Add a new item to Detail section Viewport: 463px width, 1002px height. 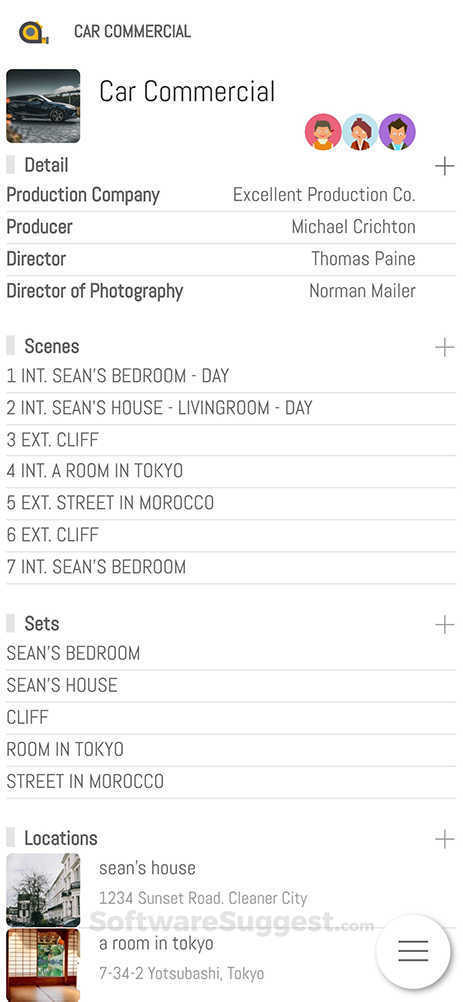click(x=444, y=166)
